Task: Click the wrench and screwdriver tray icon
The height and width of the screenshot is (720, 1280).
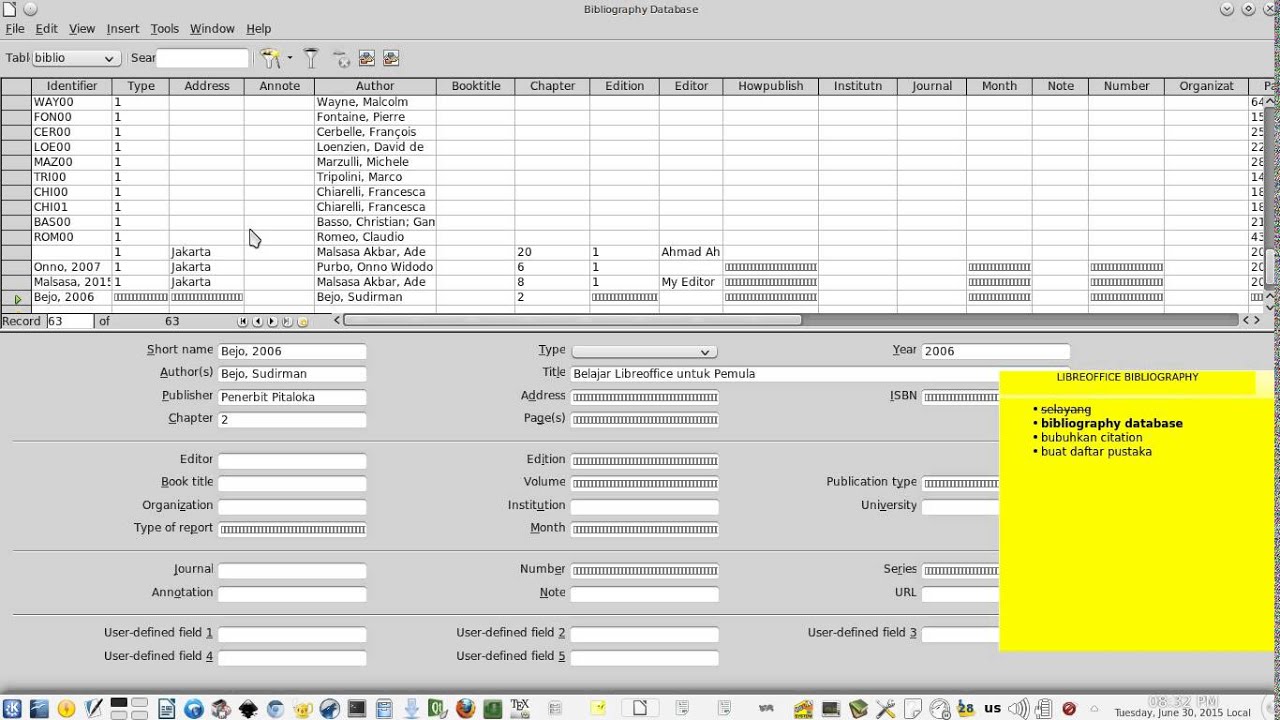Action: click(x=886, y=709)
